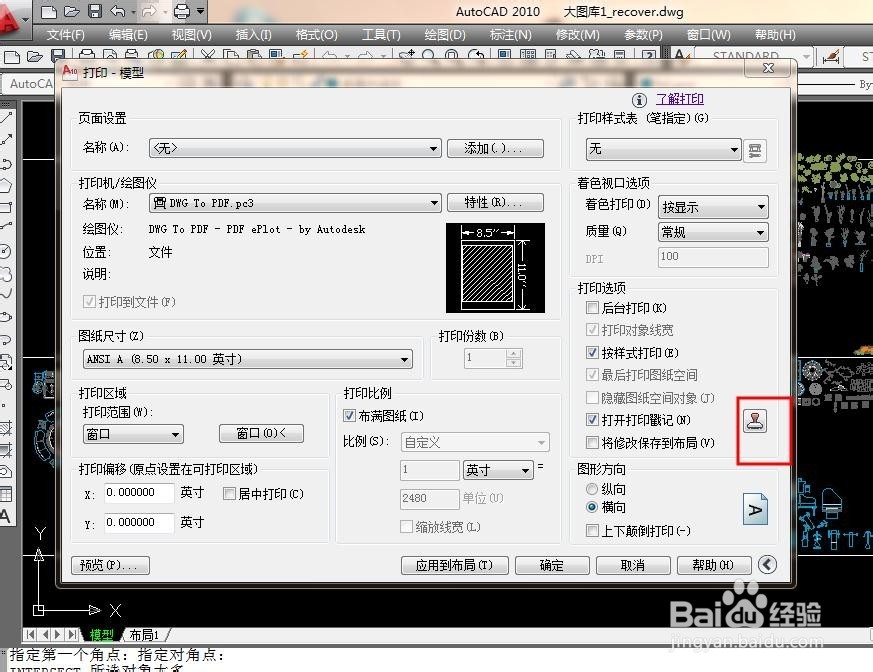Open the 编辑(E) menu
Viewport: 873px width, 672px height.
coord(127,35)
